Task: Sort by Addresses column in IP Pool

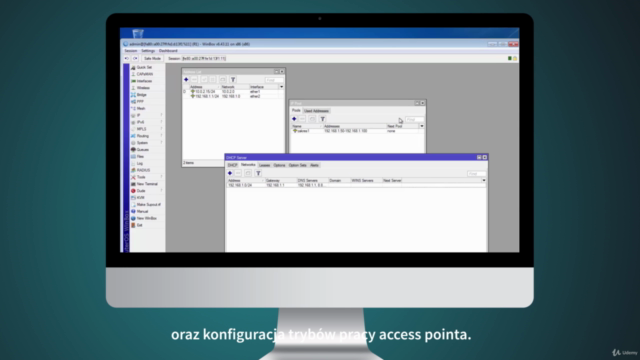Action: click(x=354, y=126)
